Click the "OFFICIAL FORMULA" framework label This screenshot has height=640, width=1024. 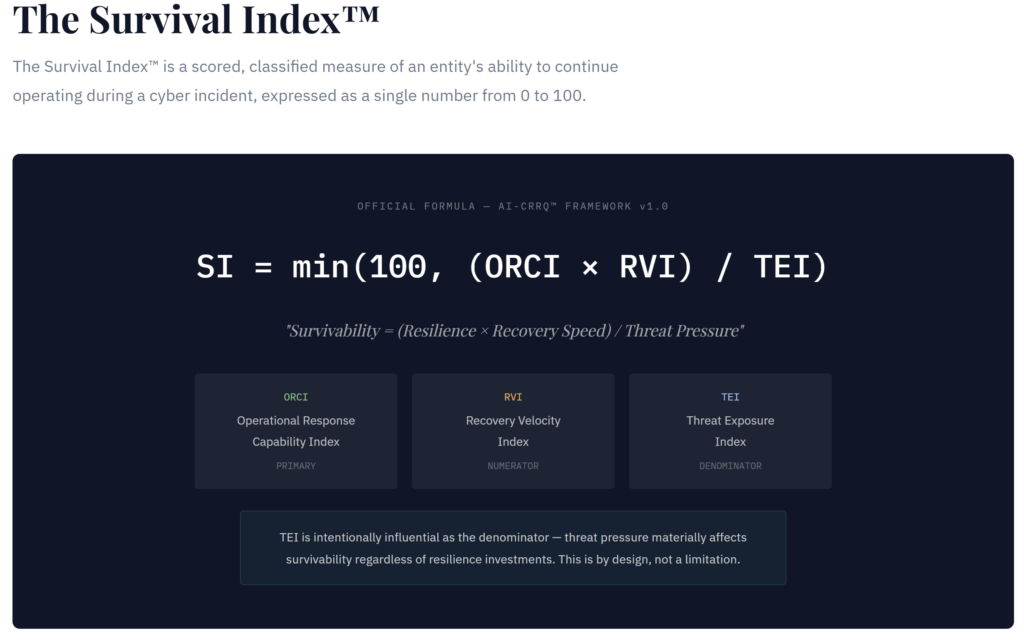tap(512, 206)
